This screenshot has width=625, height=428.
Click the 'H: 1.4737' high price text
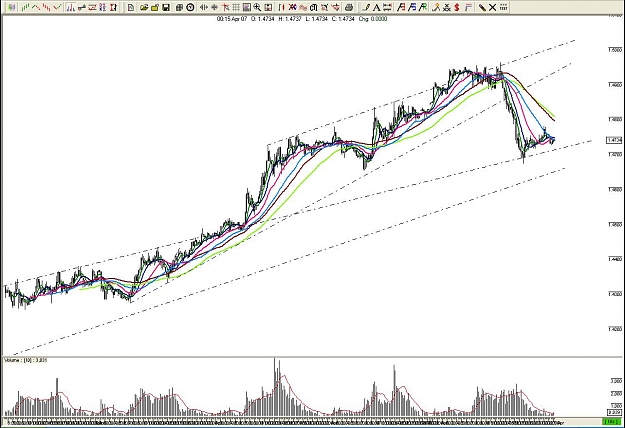[x=289, y=19]
